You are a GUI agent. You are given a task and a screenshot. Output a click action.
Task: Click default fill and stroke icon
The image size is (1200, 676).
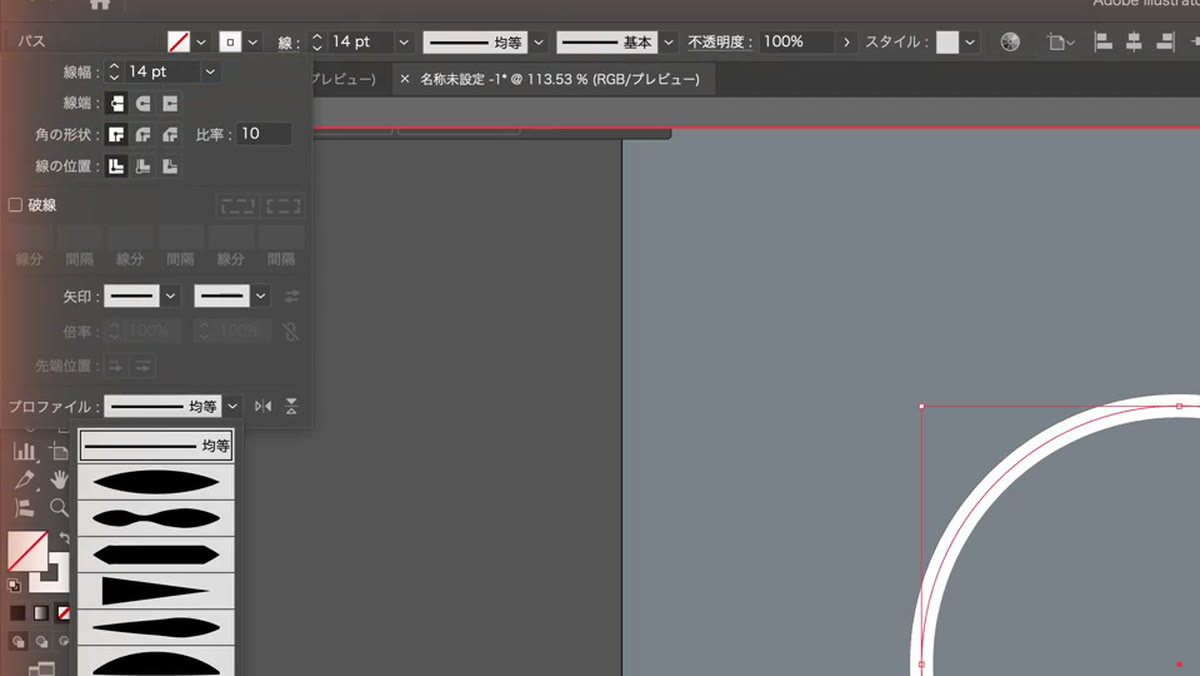coord(14,586)
